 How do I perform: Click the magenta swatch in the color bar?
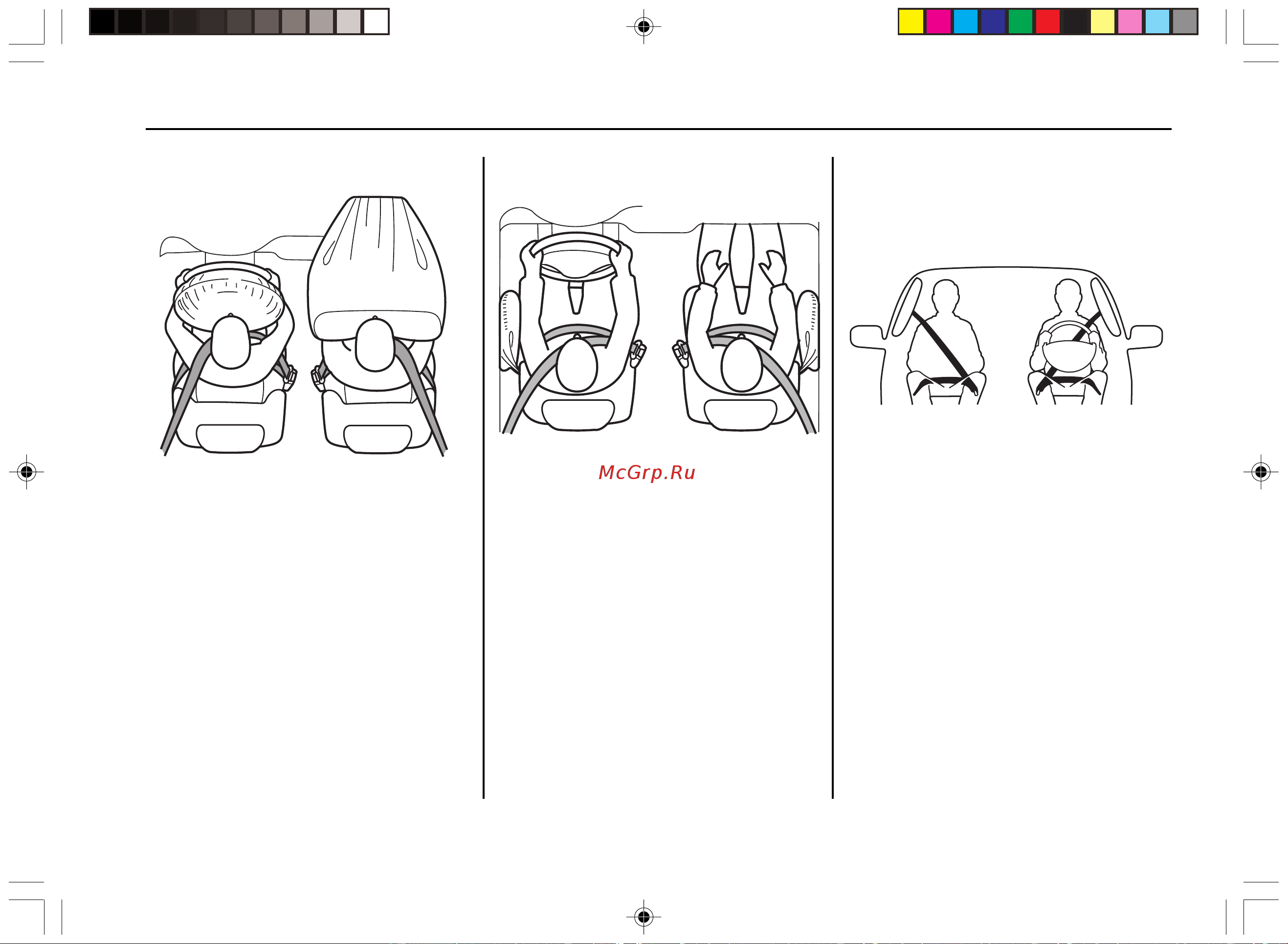coord(938,22)
